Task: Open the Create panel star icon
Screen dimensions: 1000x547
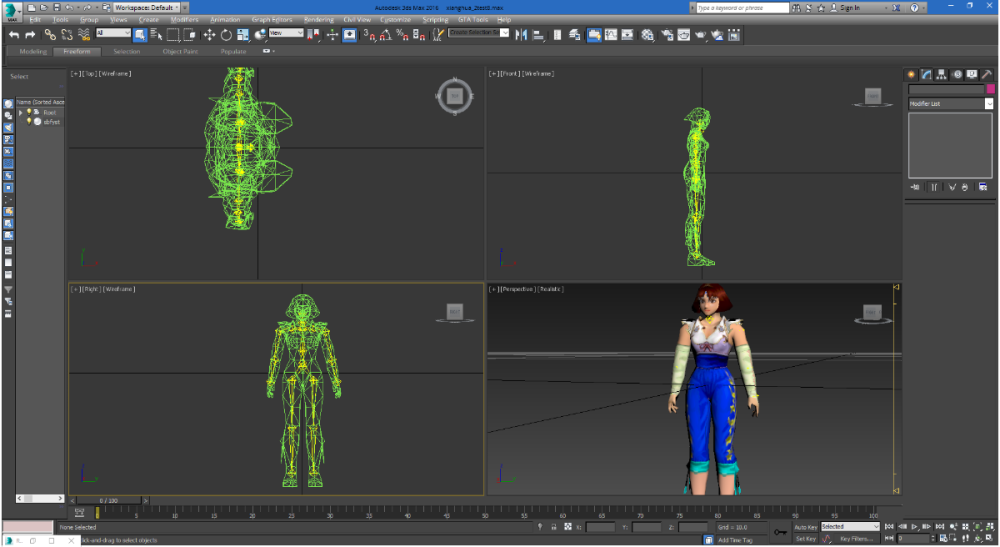Action: point(911,74)
